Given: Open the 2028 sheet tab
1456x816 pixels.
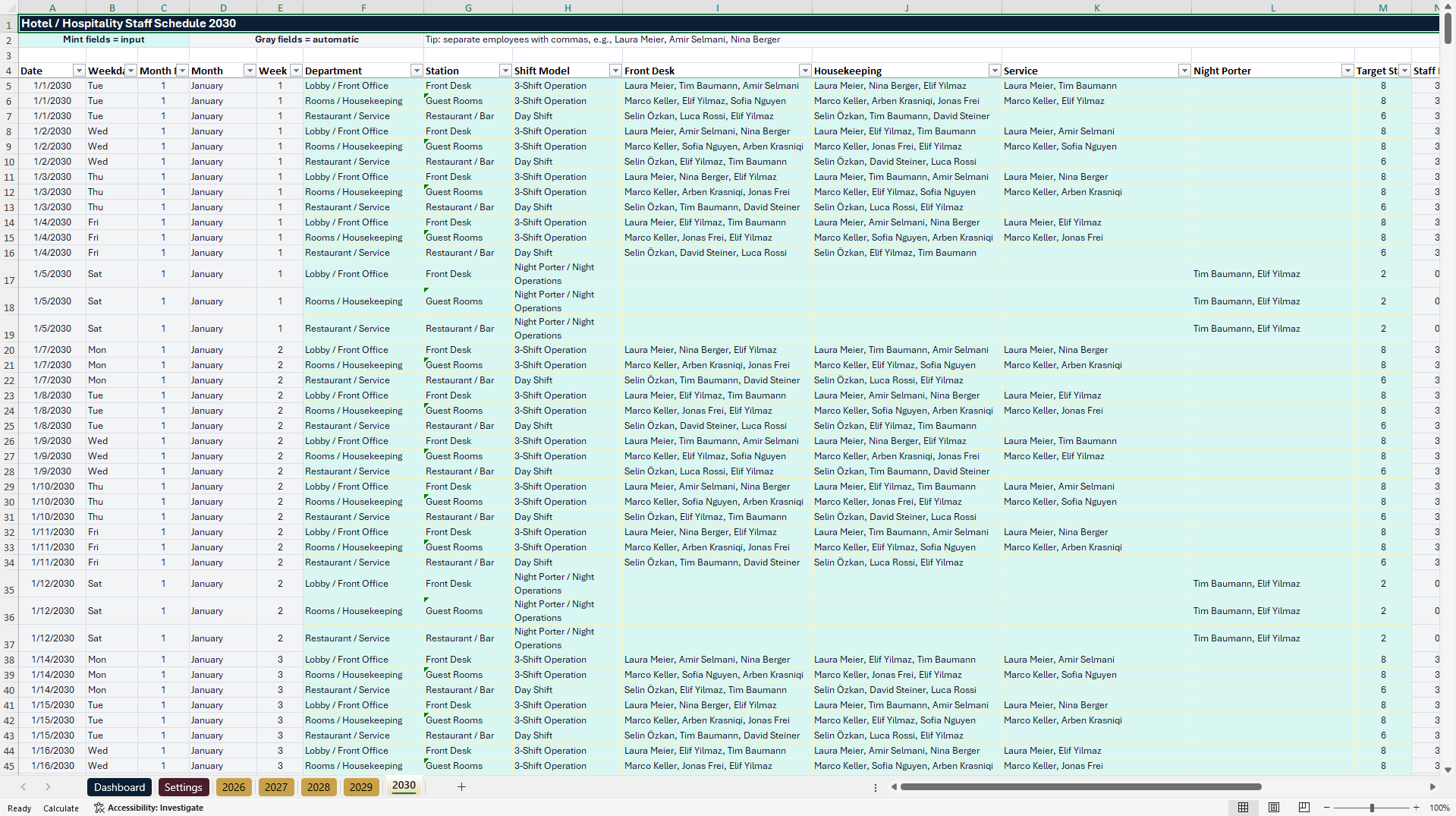Looking at the screenshot, I should coord(319,787).
